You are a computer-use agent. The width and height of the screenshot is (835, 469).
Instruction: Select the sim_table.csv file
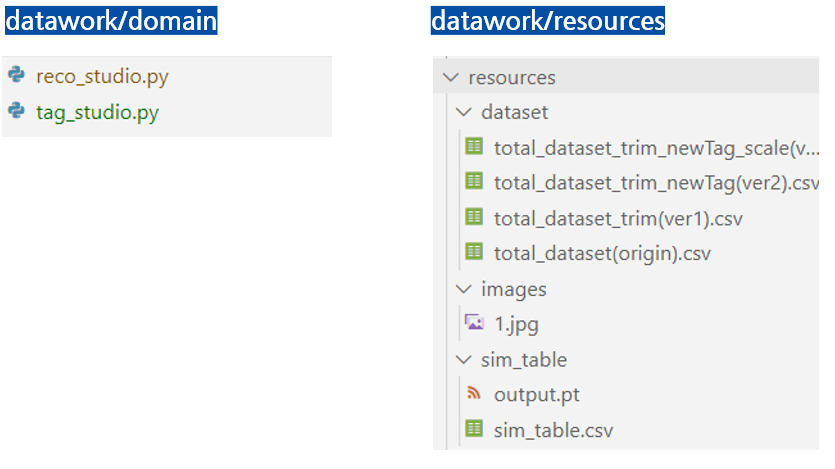[x=553, y=430]
